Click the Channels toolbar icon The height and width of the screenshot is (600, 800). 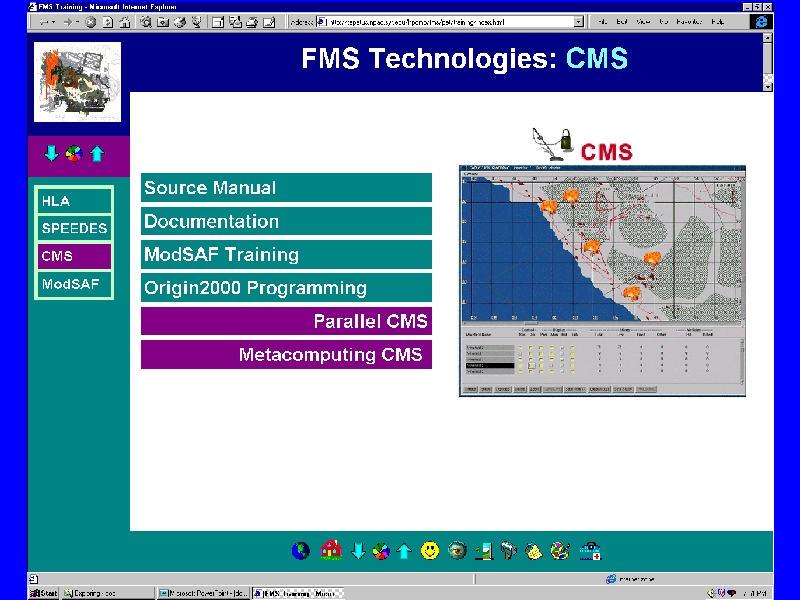click(x=196, y=22)
